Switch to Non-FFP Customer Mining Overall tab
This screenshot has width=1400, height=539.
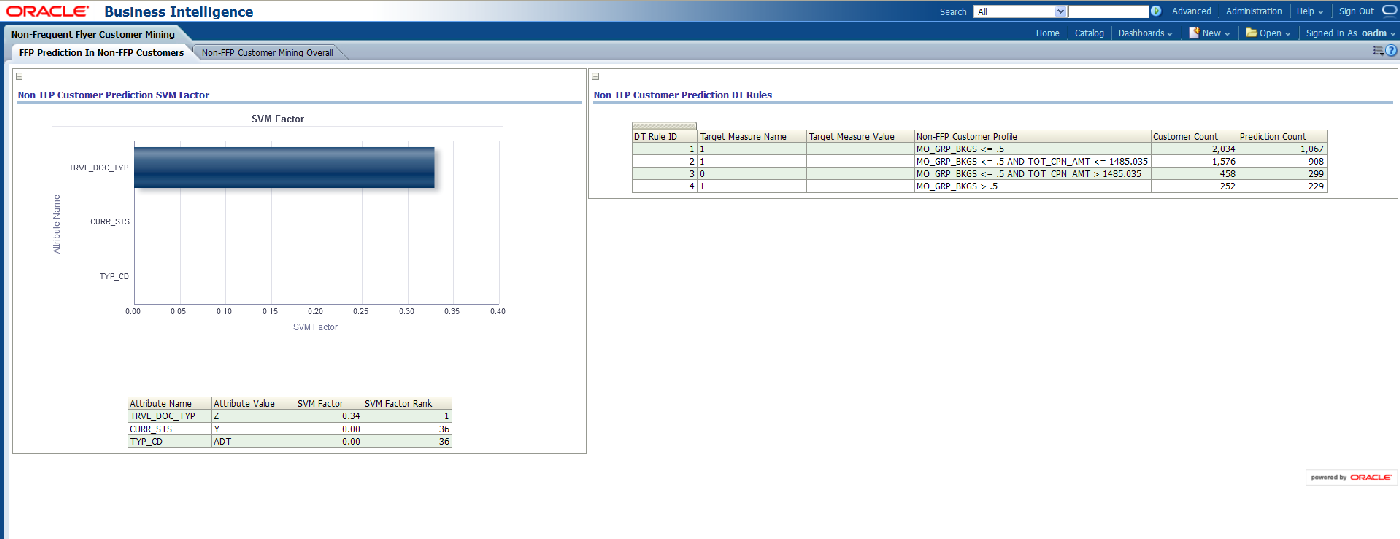267,52
